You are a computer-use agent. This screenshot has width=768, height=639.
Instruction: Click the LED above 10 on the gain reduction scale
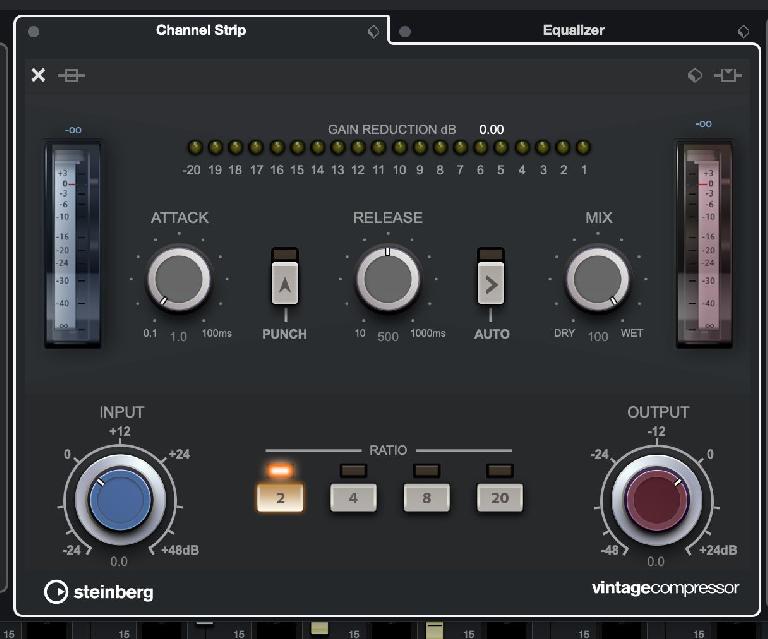pos(400,147)
